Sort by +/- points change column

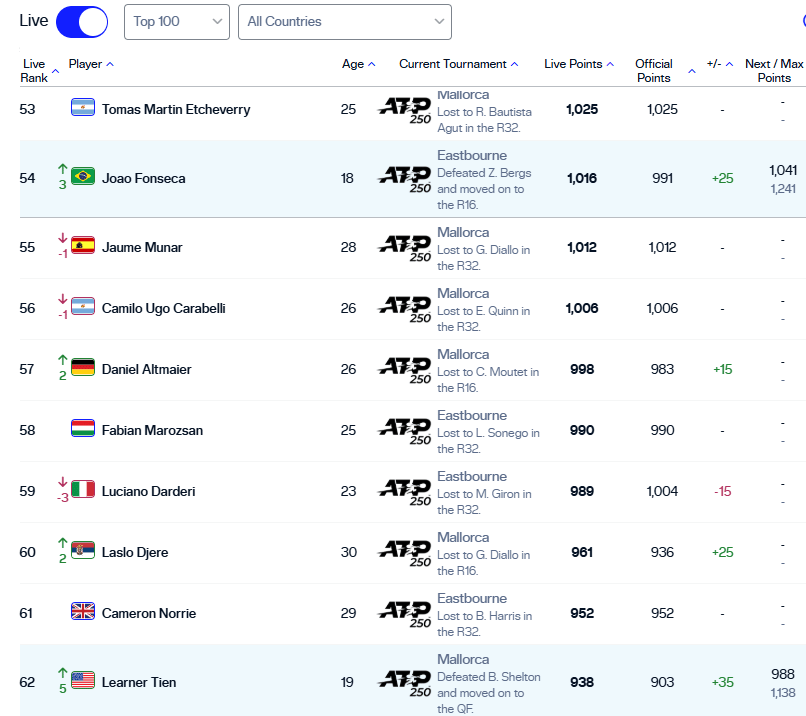[x=720, y=64]
